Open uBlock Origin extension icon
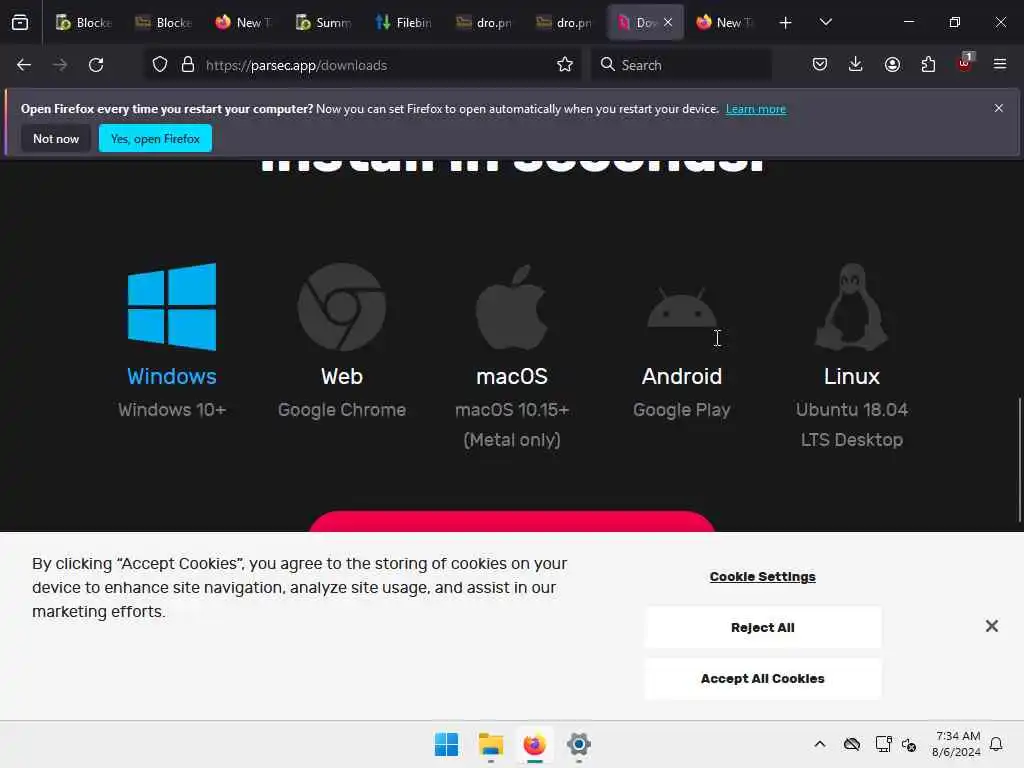Screen dimensions: 1024x768 (x=965, y=63)
